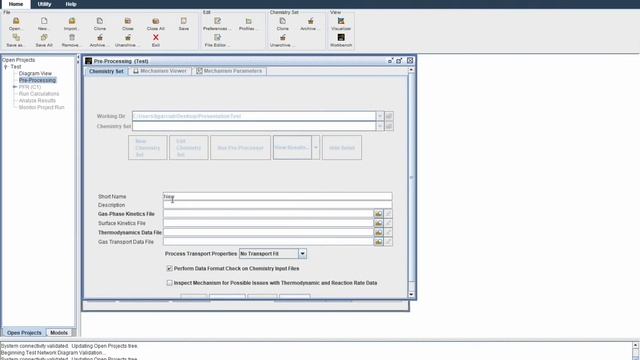Click the red Exit X icon
The image size is (640, 360).
tap(156, 38)
